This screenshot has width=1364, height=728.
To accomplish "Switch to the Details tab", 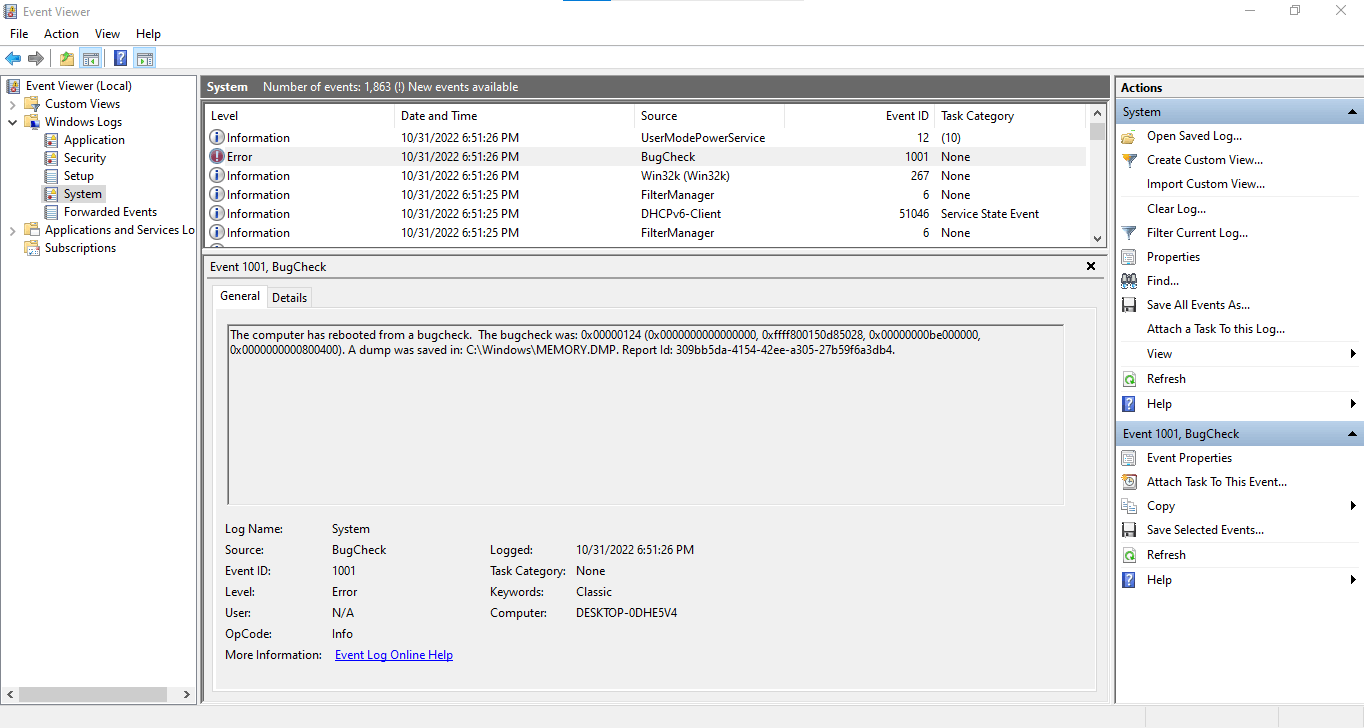I will pyautogui.click(x=290, y=298).
